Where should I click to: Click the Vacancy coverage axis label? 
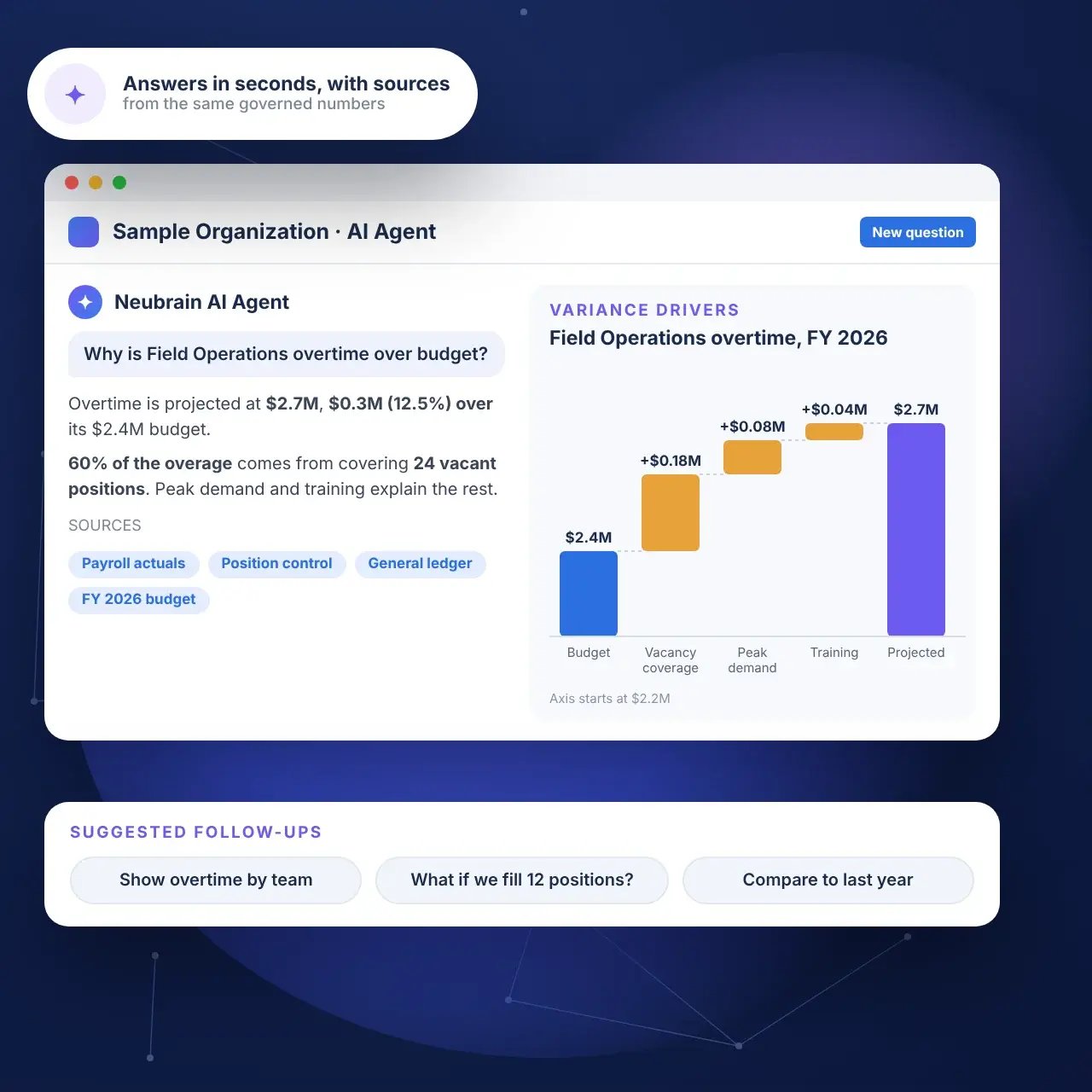coord(671,660)
